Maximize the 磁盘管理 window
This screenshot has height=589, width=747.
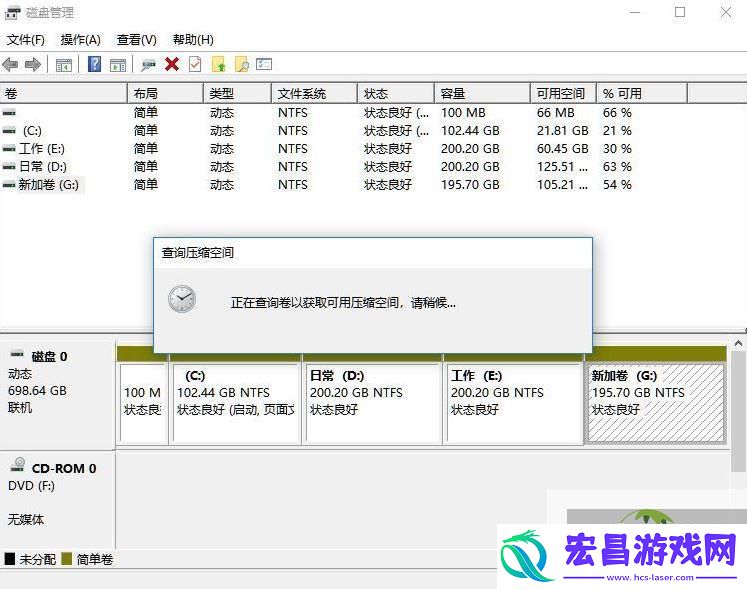tap(680, 12)
